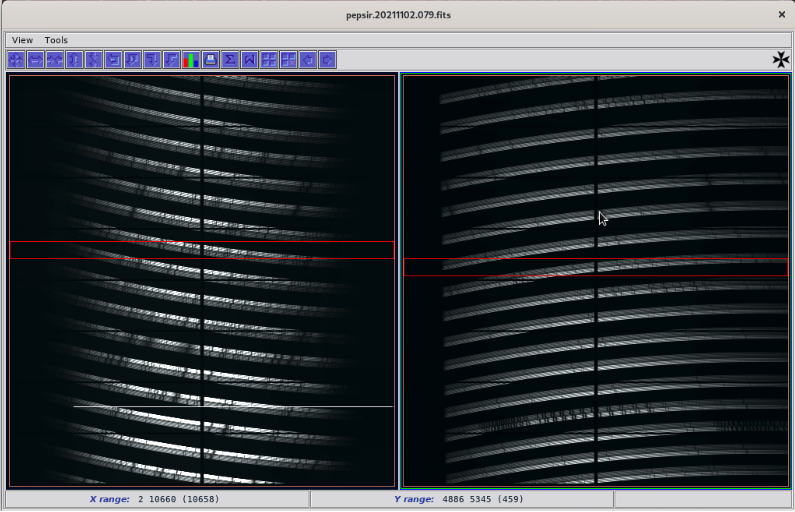
Task: Click the grid icon with red X
Action: [x=288, y=60]
